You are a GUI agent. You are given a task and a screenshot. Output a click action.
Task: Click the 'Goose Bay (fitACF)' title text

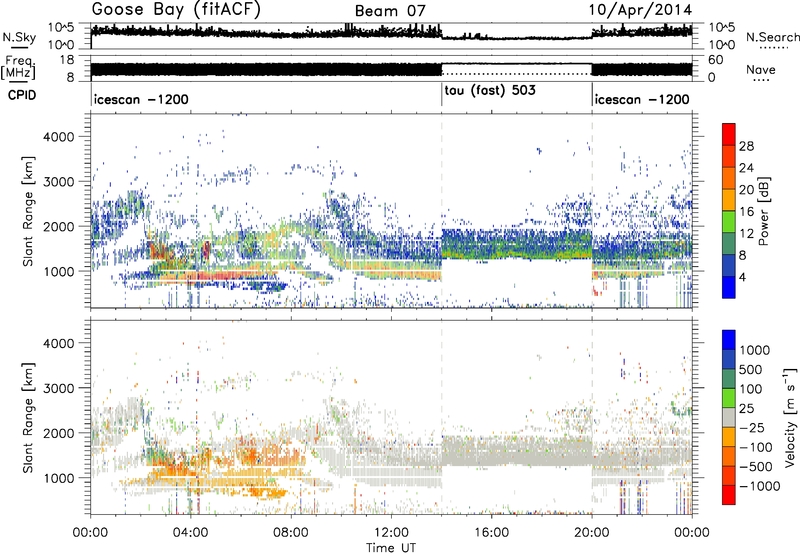click(x=176, y=9)
